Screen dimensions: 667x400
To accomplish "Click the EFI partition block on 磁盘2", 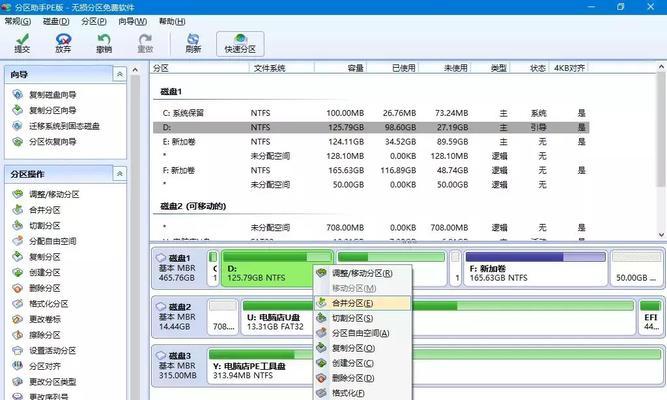I will coord(650,317).
